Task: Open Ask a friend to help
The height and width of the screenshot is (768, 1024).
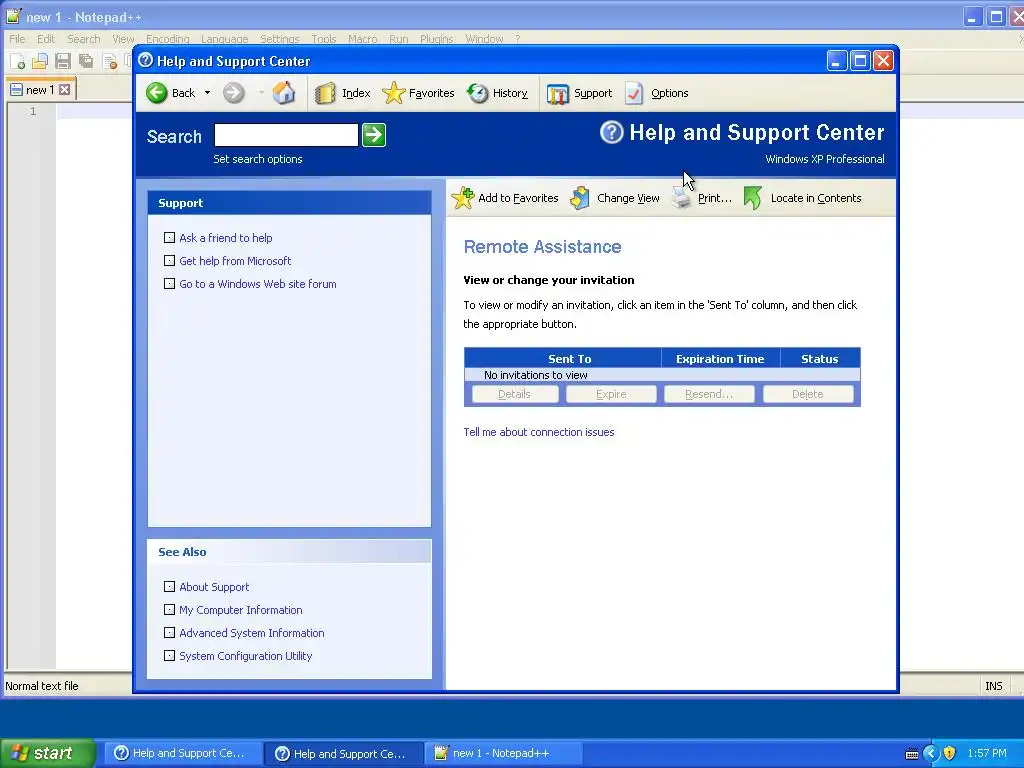Action: 225,238
